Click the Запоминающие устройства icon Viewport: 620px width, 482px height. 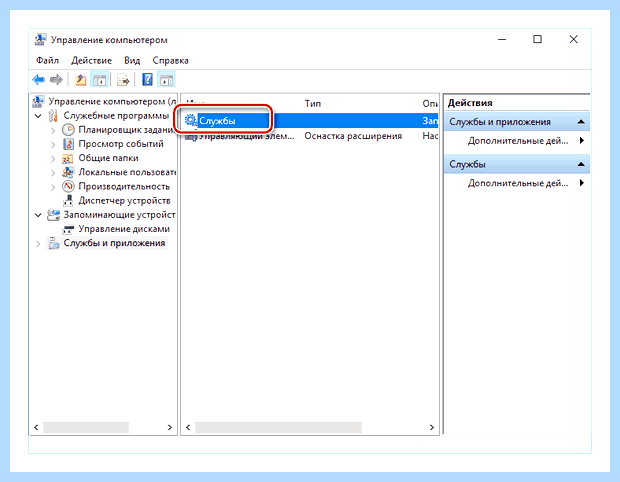pos(53,215)
